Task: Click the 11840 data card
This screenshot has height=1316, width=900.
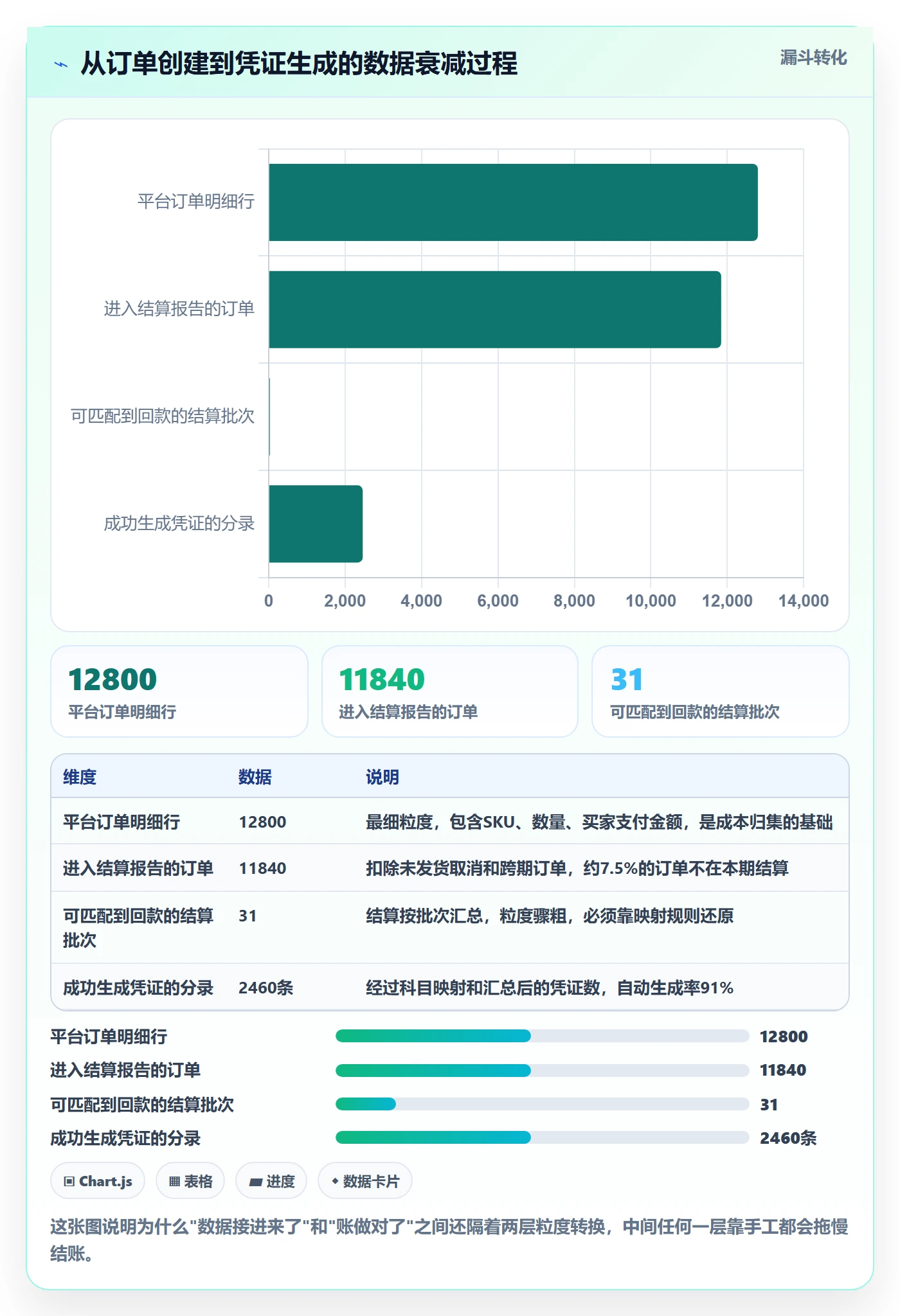Action: tap(450, 691)
